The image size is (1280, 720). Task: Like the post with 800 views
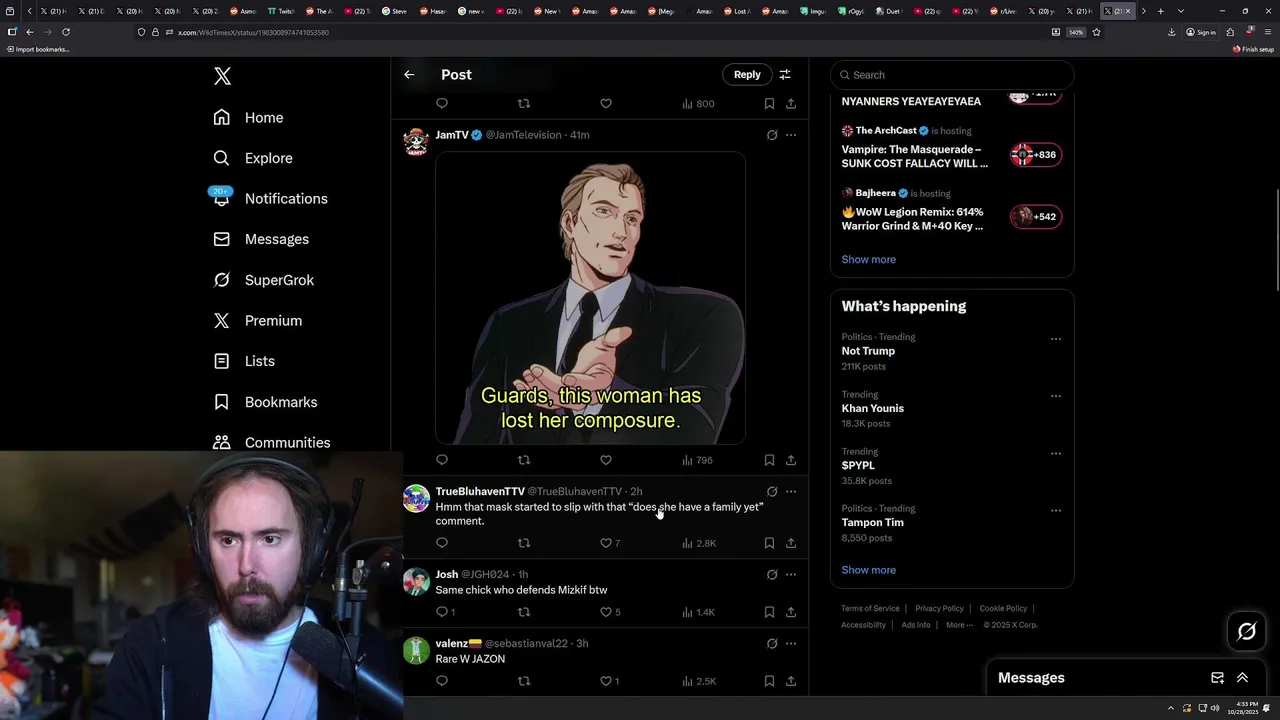[x=606, y=103]
